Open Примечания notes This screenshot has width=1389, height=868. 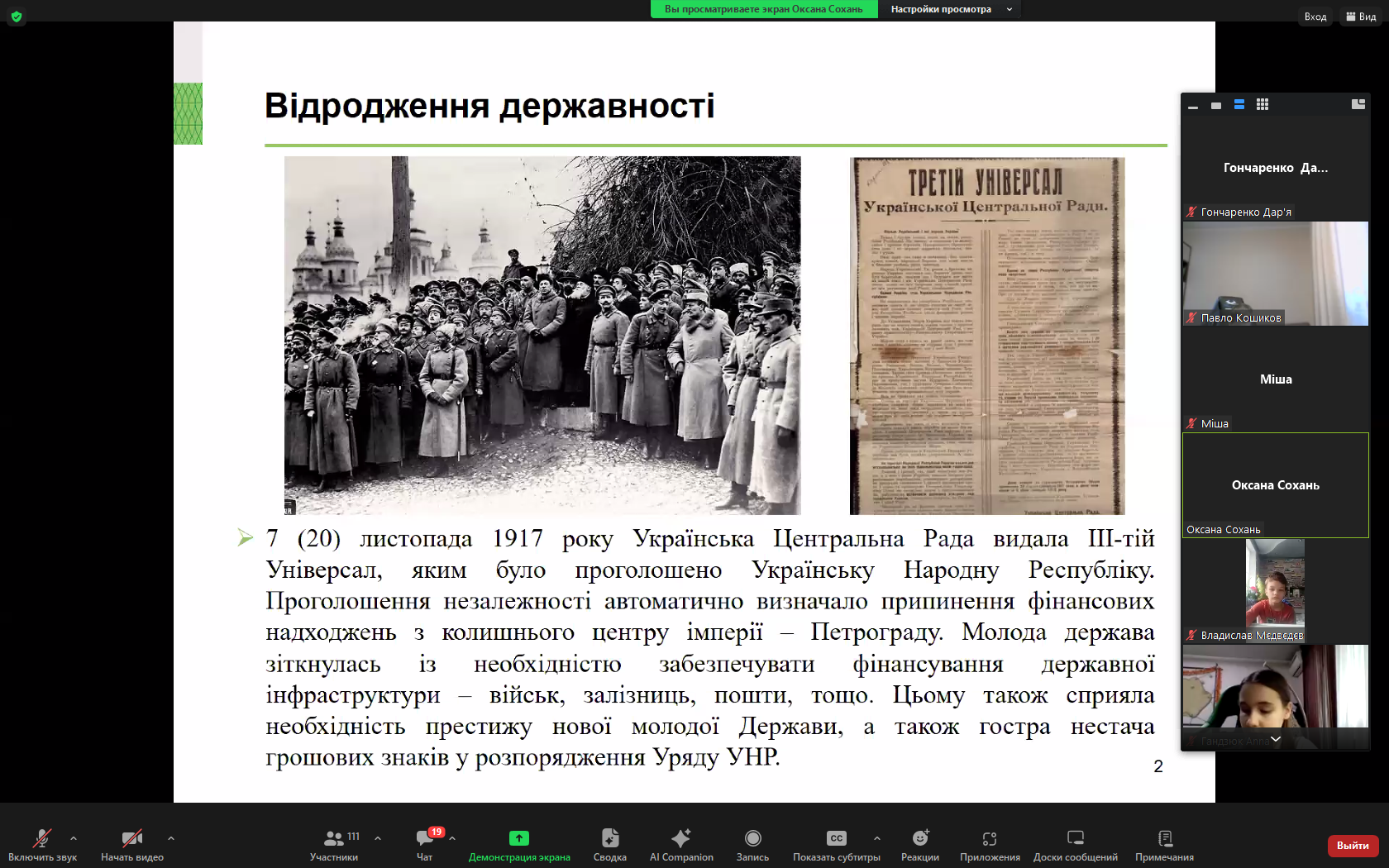1164,843
